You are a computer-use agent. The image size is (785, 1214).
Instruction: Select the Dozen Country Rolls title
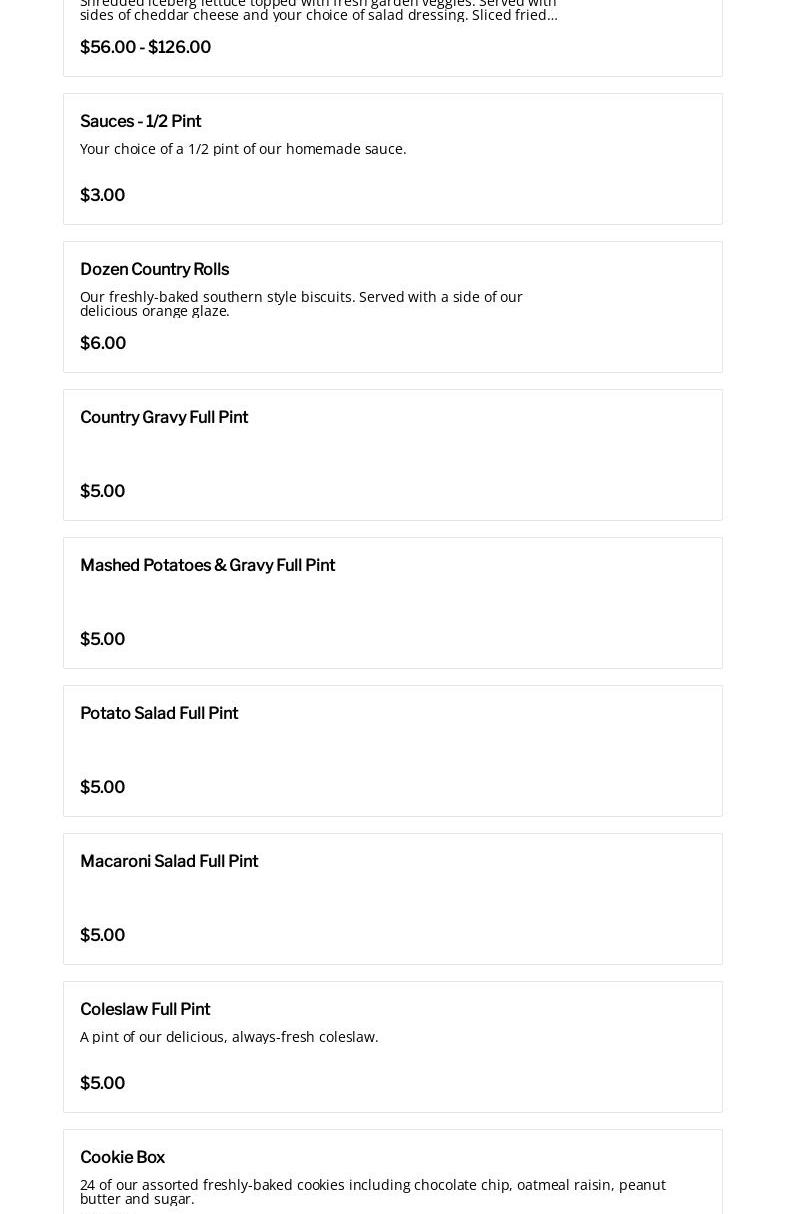pos(154,269)
